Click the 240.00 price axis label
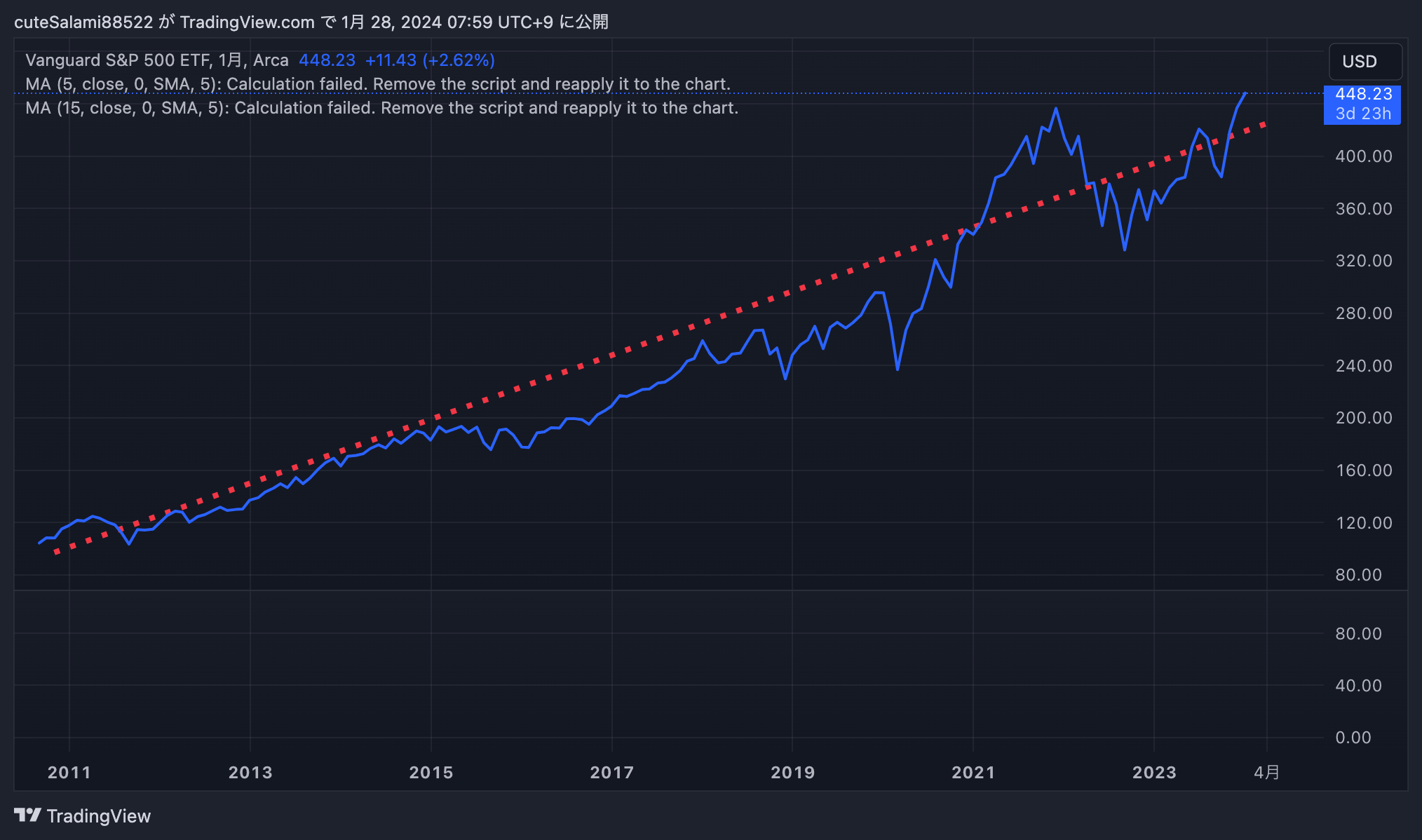The image size is (1422, 840). point(1363,365)
